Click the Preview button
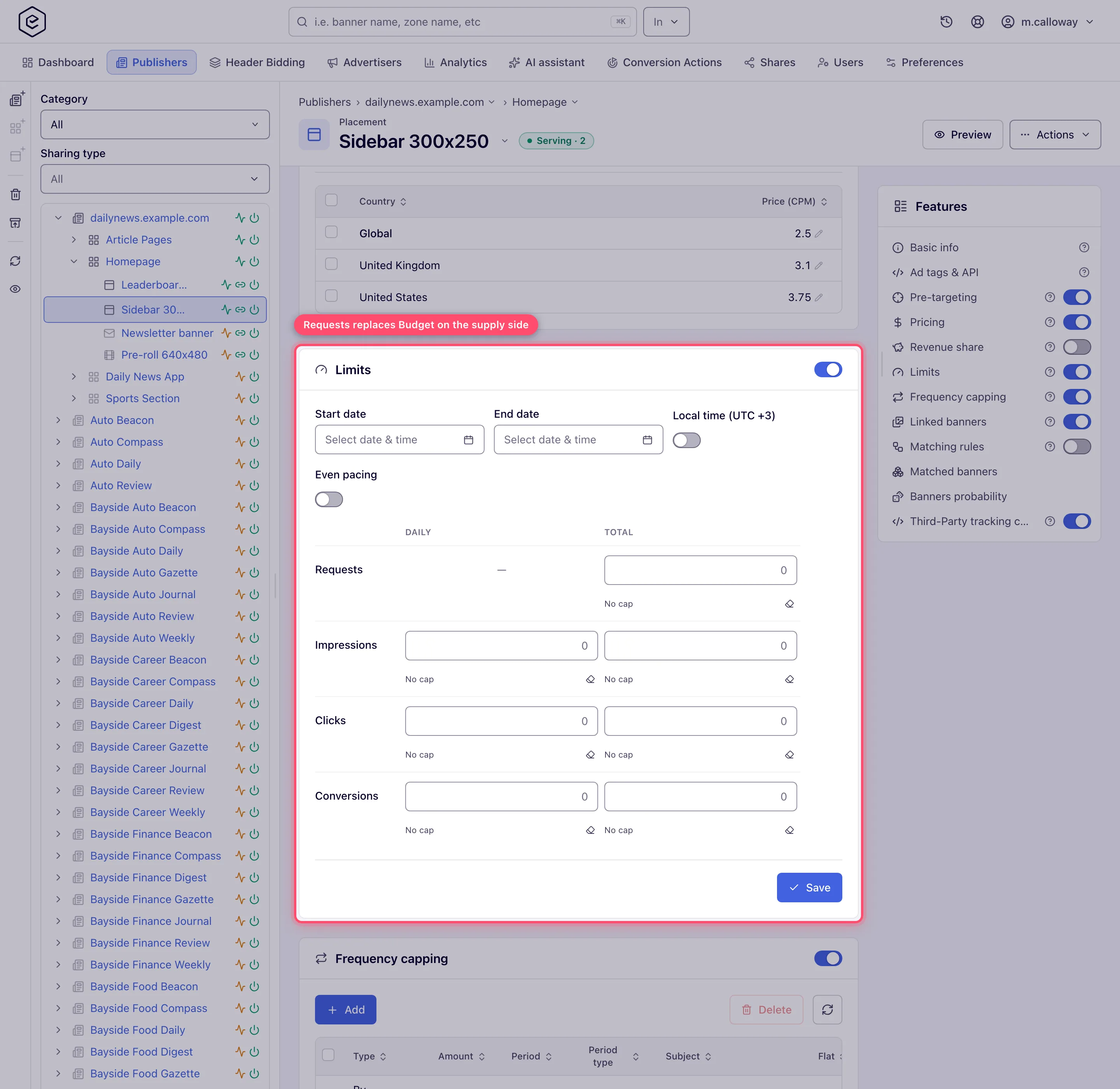 962,135
